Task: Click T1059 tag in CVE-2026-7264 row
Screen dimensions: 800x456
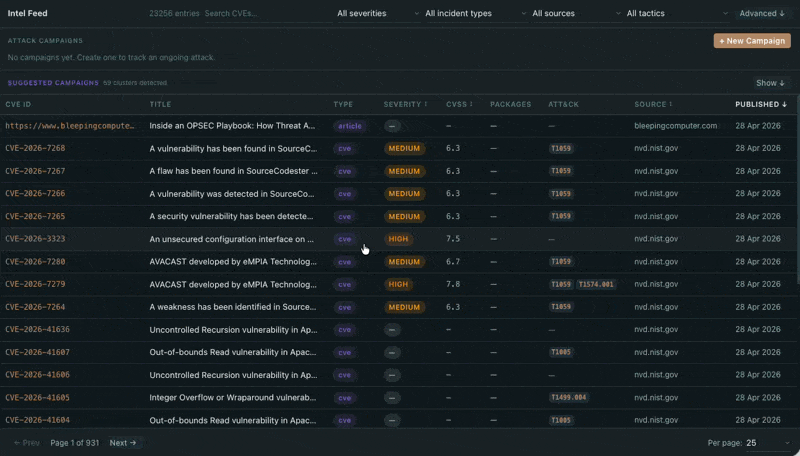Action: point(561,307)
